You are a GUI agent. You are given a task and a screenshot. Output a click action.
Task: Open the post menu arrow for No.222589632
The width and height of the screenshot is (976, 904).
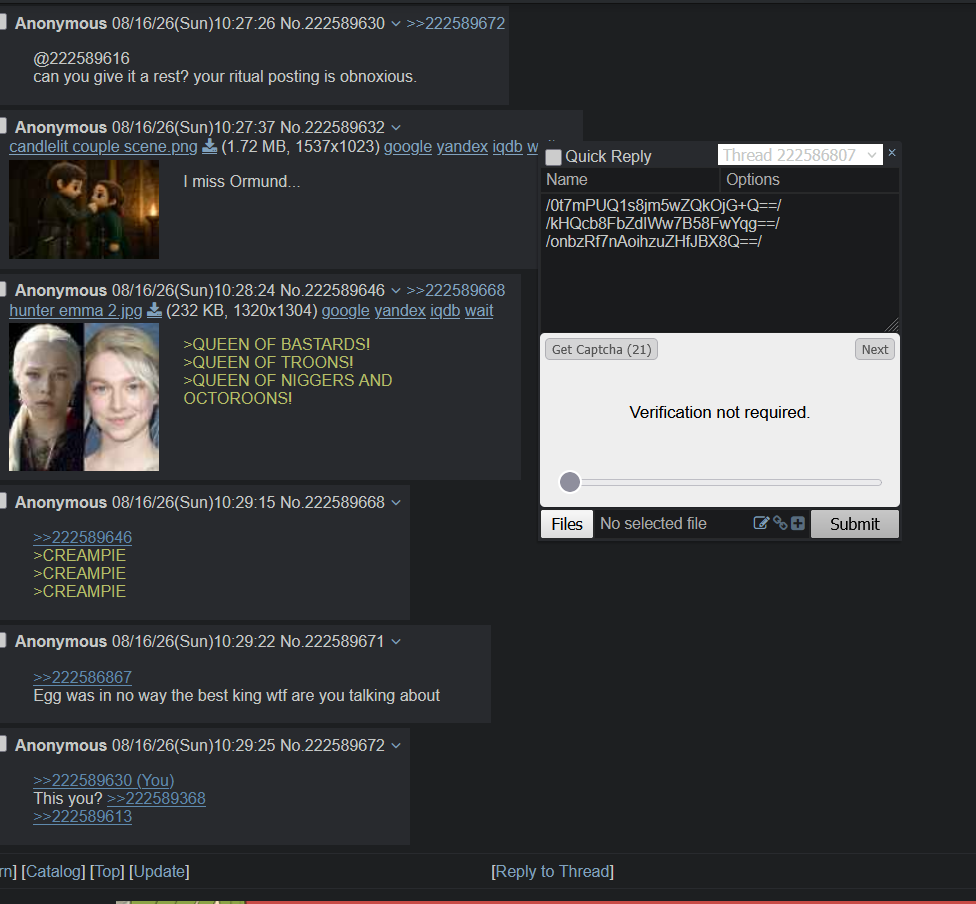tap(396, 128)
